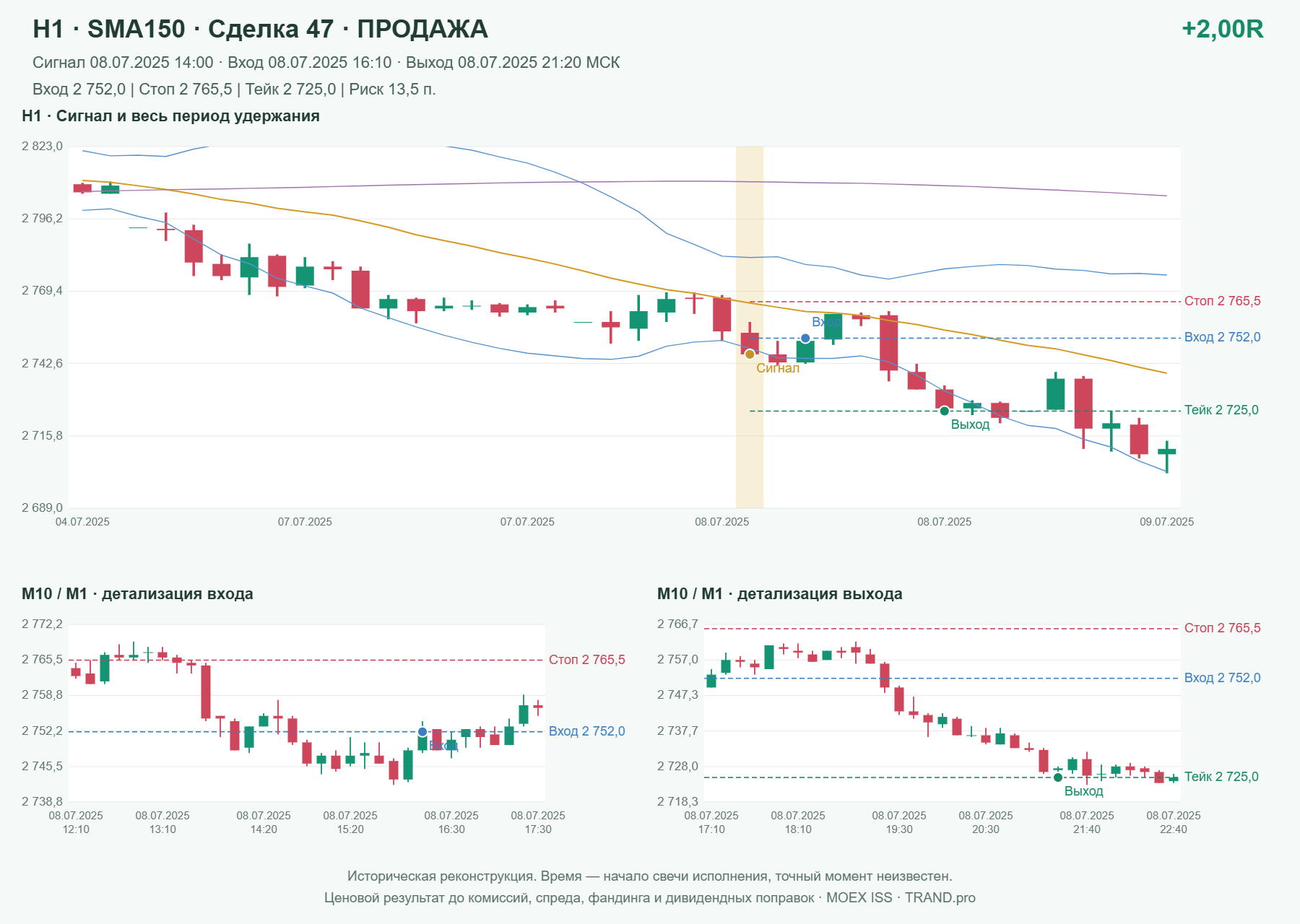Click heading 'H1 · Сигнал и весь период удержания'
Image resolution: width=1300 pixels, height=924 pixels.
click(170, 116)
